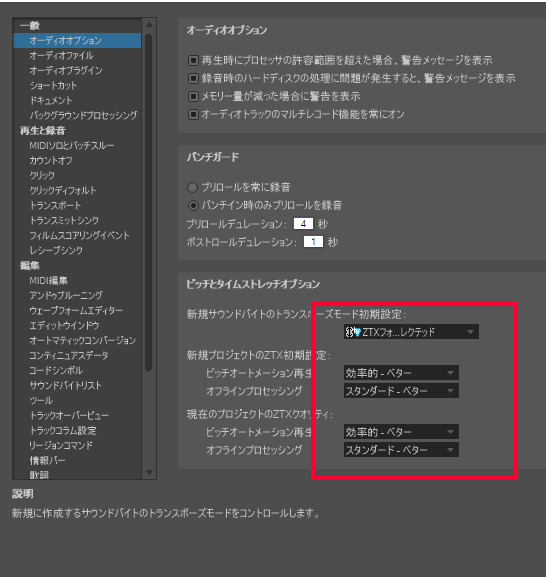Click the 再生と録音 category header
This screenshot has height=577, width=546.
pyautogui.click(x=43, y=131)
